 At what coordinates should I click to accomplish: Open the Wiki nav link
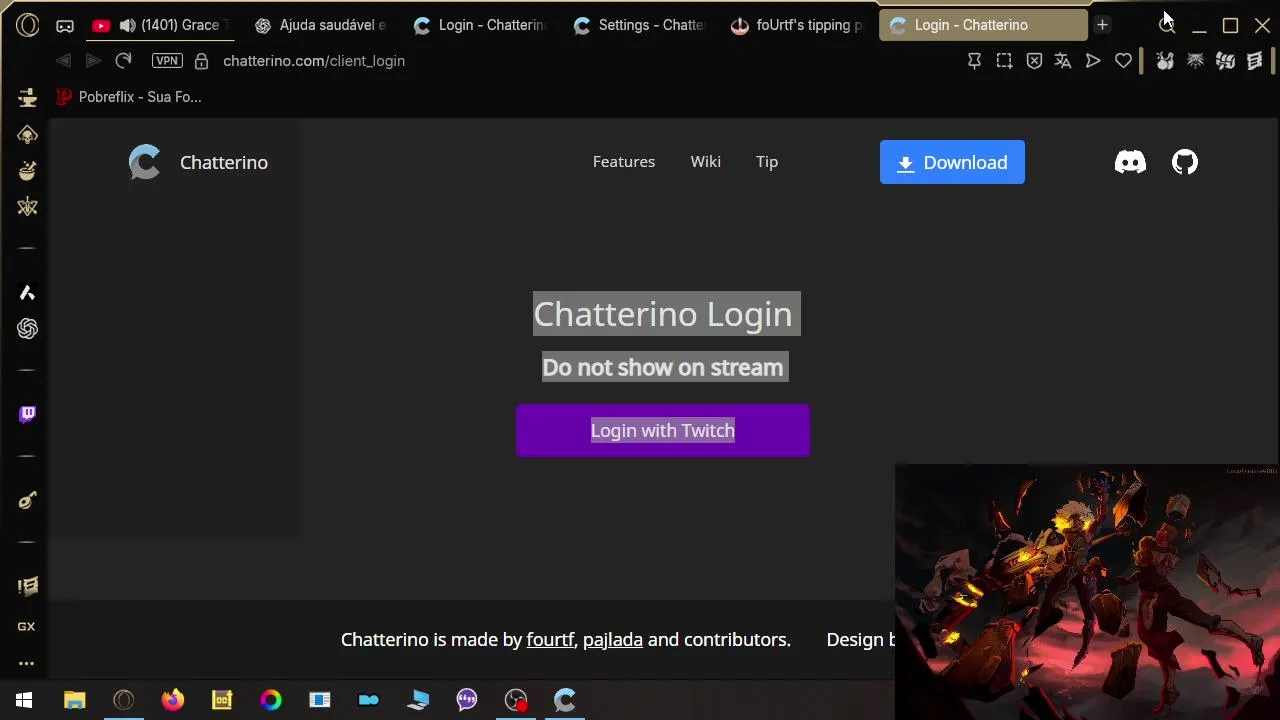click(x=705, y=162)
